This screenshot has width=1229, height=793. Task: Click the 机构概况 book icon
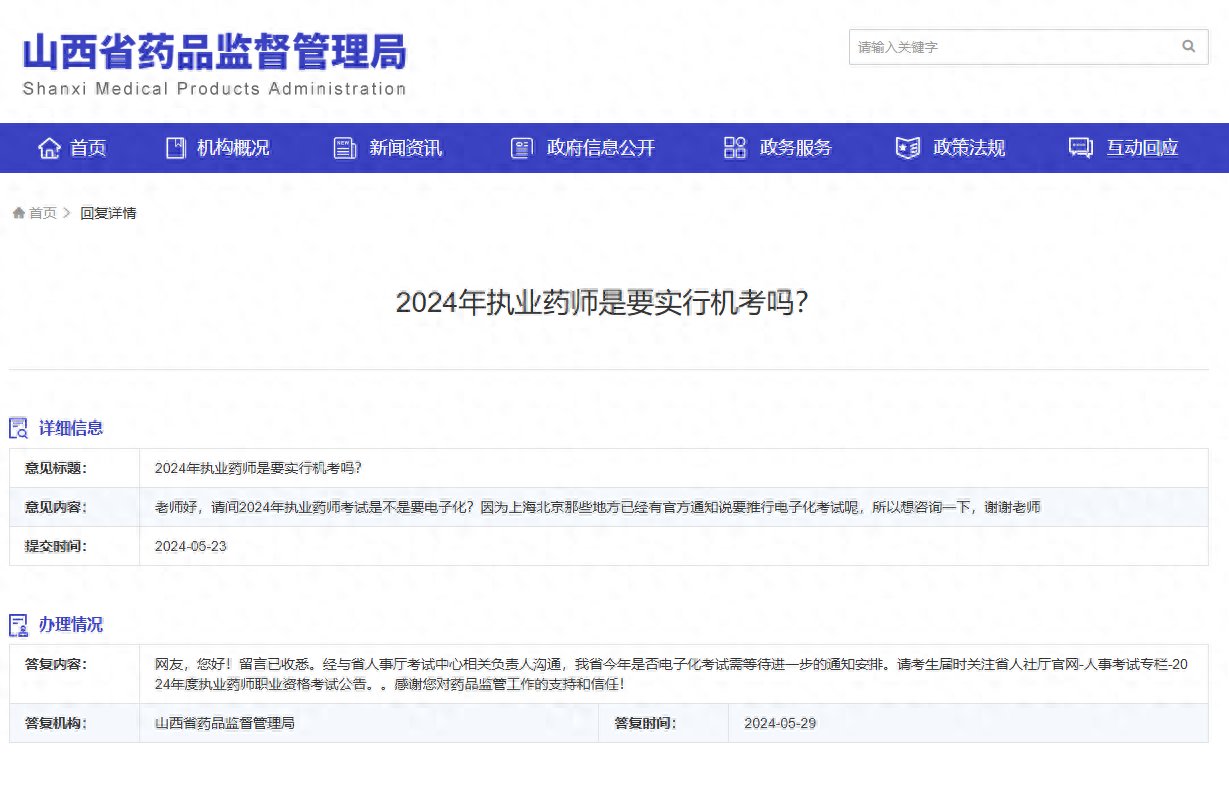pos(176,148)
